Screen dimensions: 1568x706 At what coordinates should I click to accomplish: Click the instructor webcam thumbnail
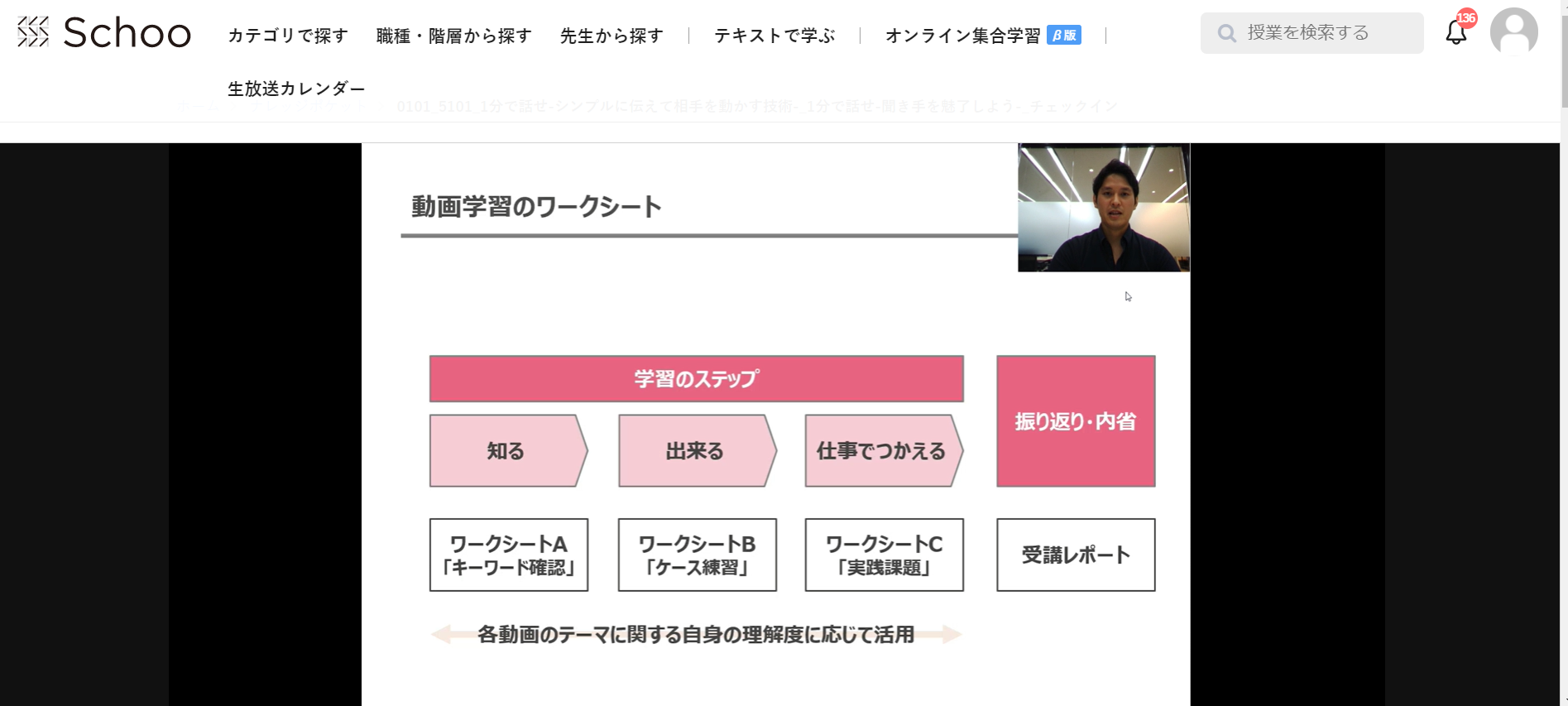(x=1103, y=206)
